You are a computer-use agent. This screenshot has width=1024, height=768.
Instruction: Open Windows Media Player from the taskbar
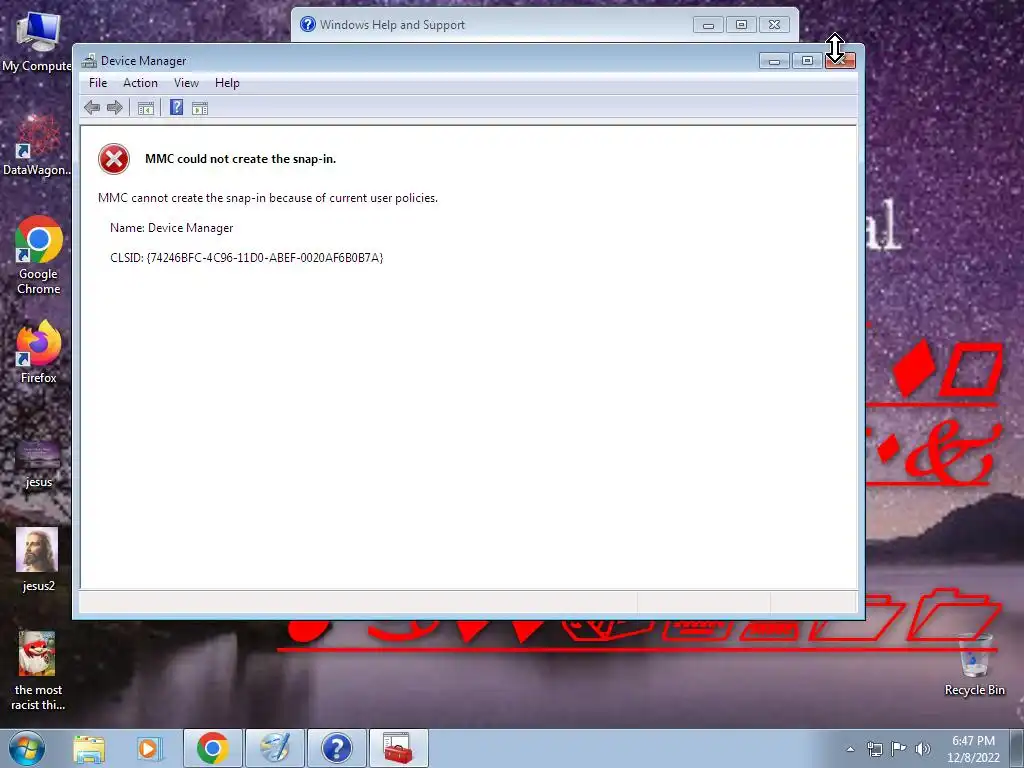(x=150, y=748)
